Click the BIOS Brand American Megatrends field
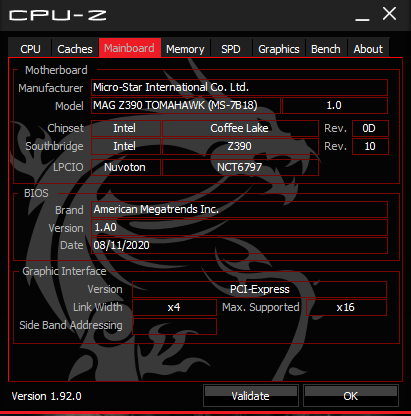This screenshot has width=411, height=416. [x=239, y=209]
